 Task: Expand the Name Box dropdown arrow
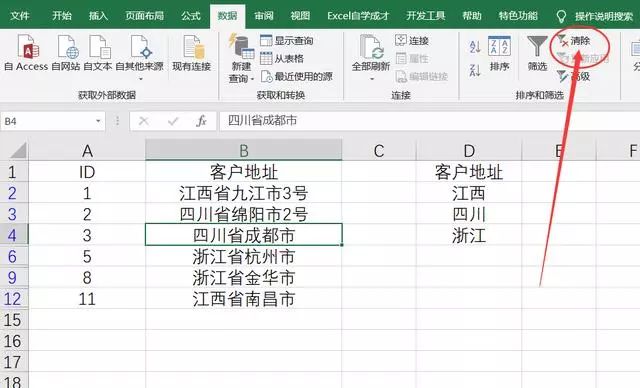click(98, 121)
